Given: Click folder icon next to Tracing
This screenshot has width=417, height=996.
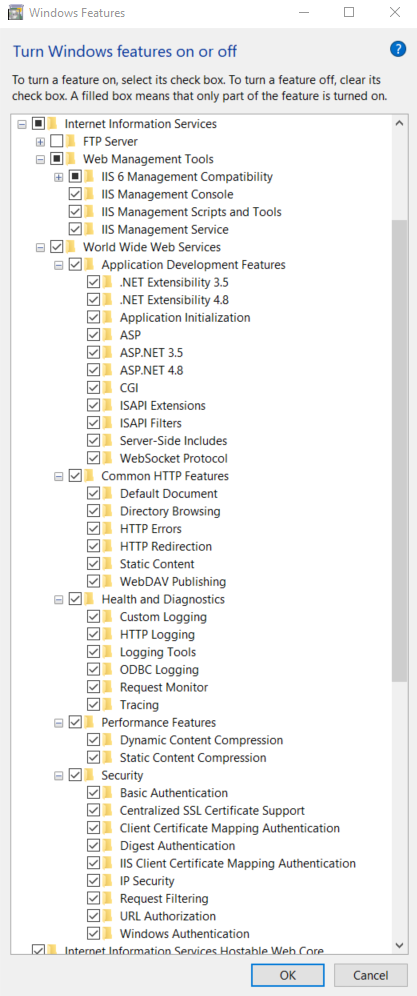Looking at the screenshot, I should click(107, 704).
